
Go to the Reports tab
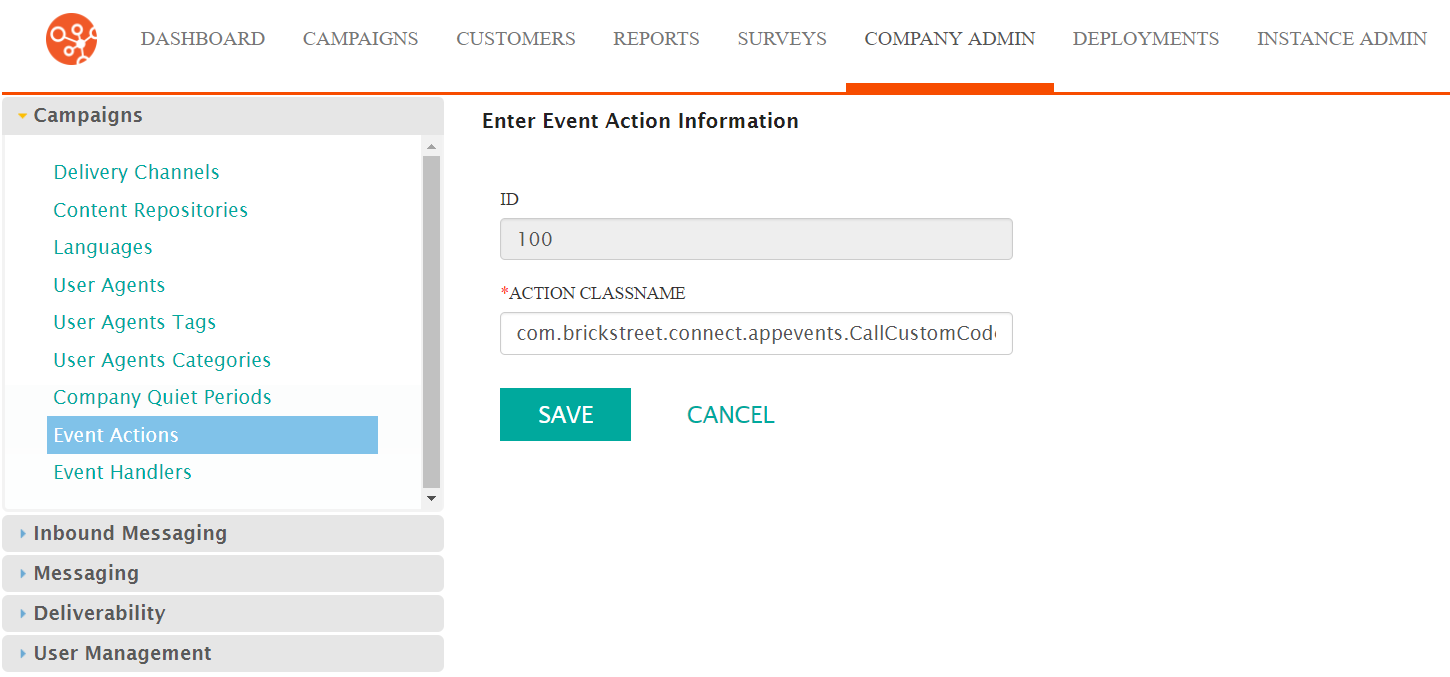(656, 39)
